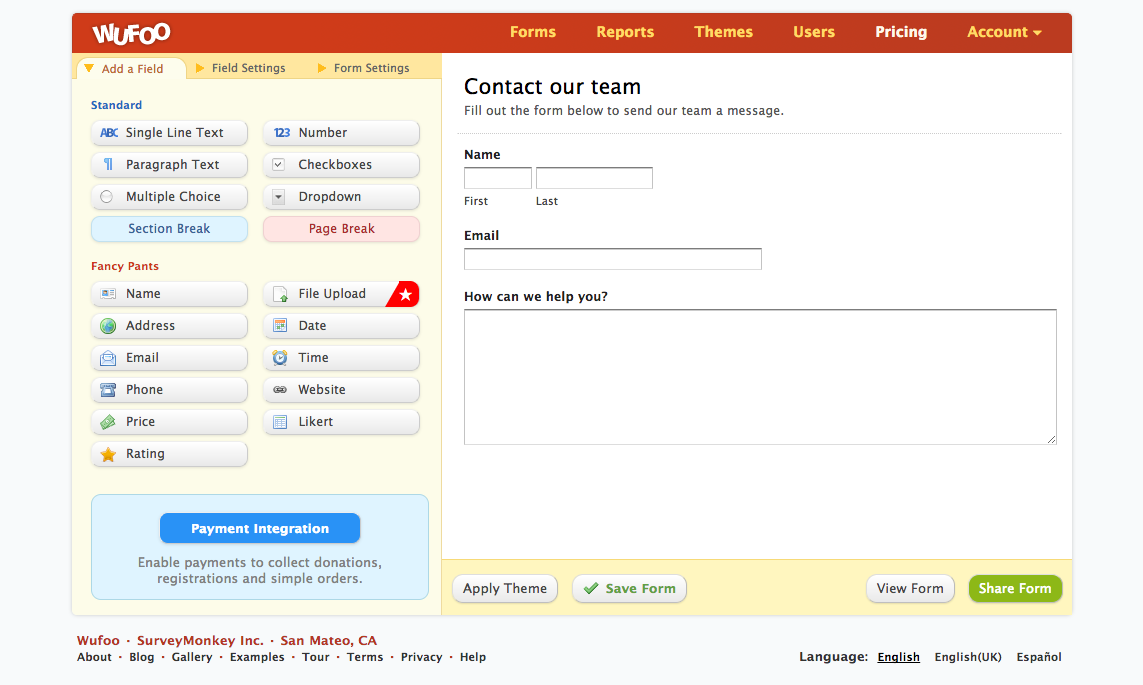Click into the First name input
The image size is (1143, 685).
pos(498,178)
